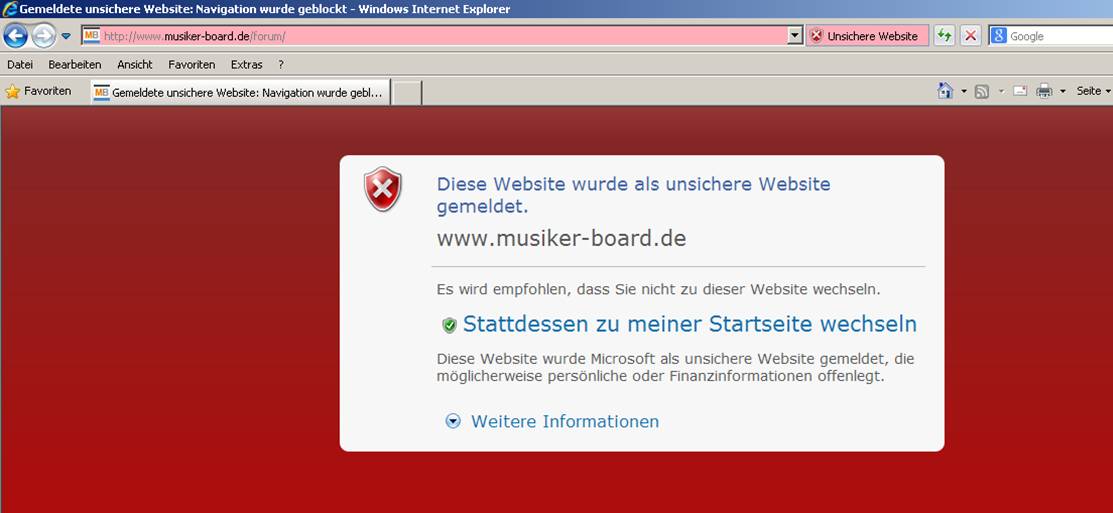Select the Gemeldete unsichere Website tab

tap(241, 92)
